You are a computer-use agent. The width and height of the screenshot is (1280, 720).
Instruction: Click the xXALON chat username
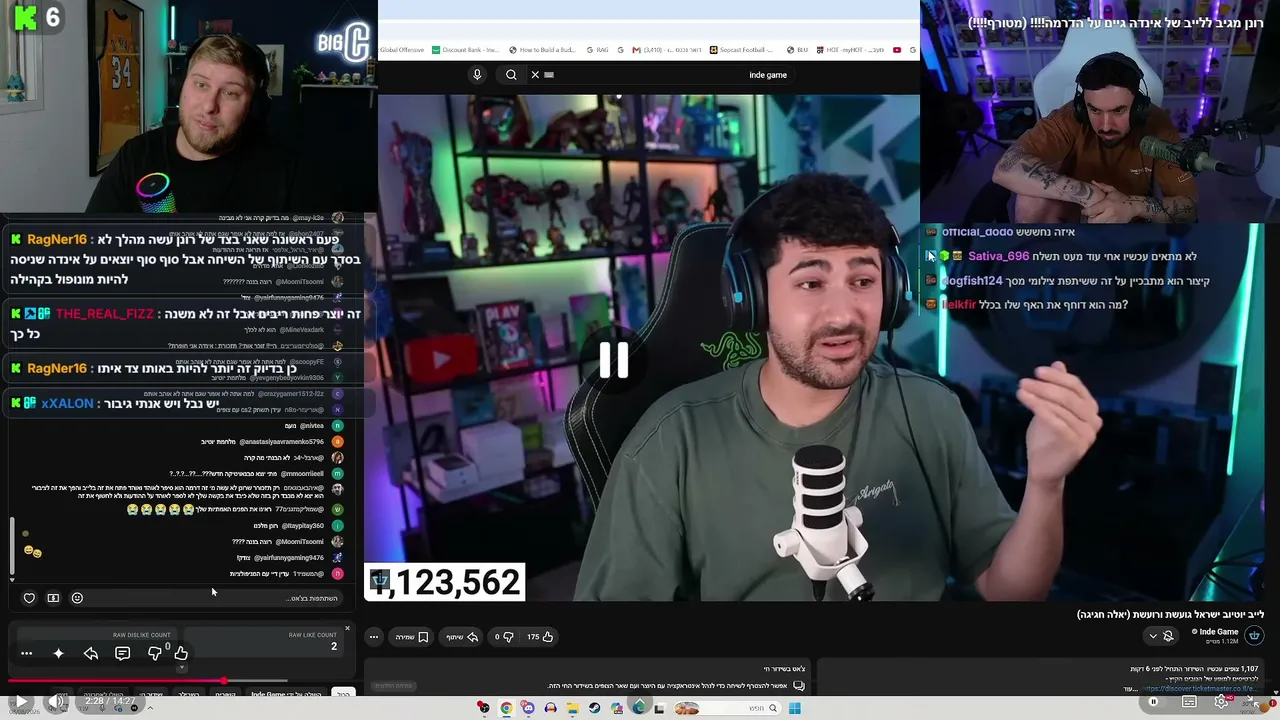(x=68, y=403)
